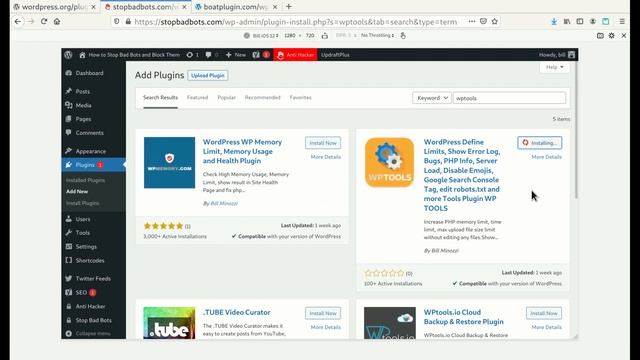
Task: Open Comments in sidebar
Action: [x=89, y=133]
